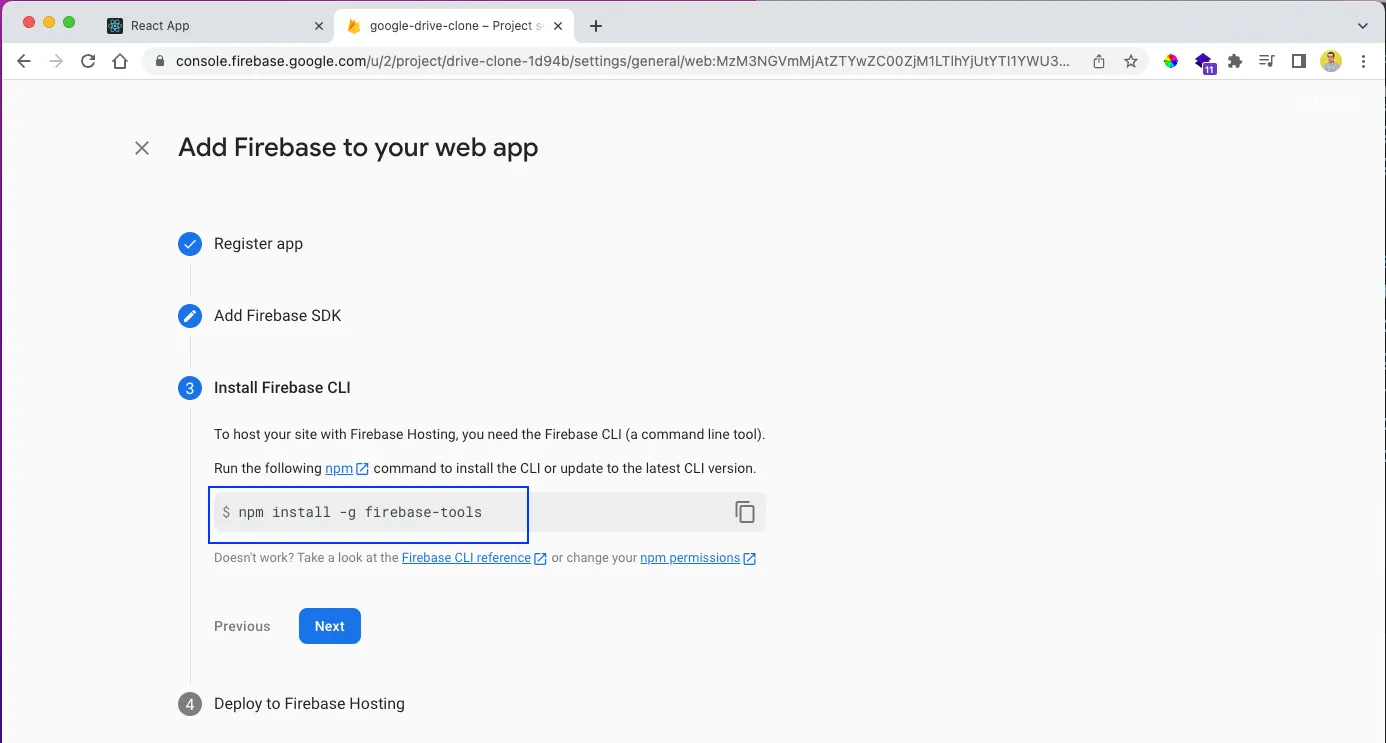Click the step 4 number badge
This screenshot has width=1386, height=743.
[190, 704]
